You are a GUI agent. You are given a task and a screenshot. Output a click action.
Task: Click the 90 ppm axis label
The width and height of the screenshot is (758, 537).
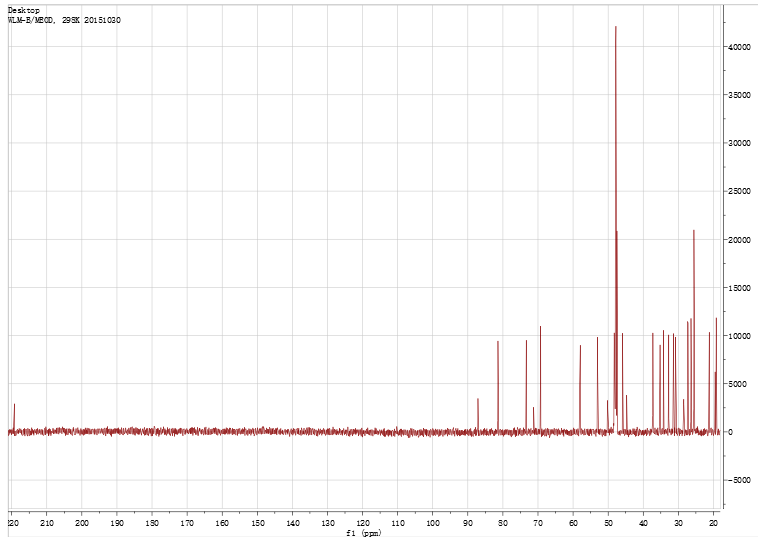[x=468, y=523]
